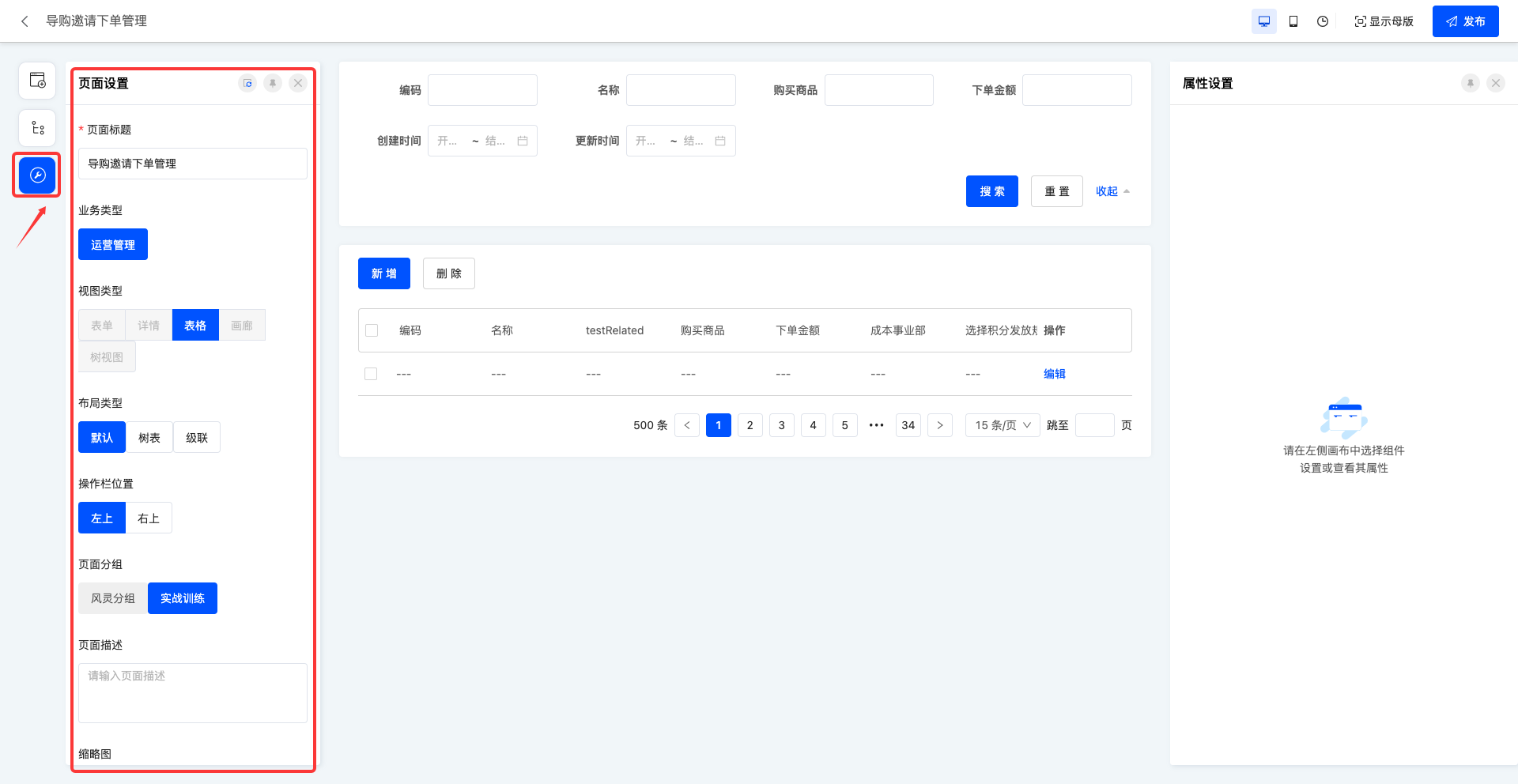Click the wrench page settings icon
1518x784 pixels.
point(37,175)
